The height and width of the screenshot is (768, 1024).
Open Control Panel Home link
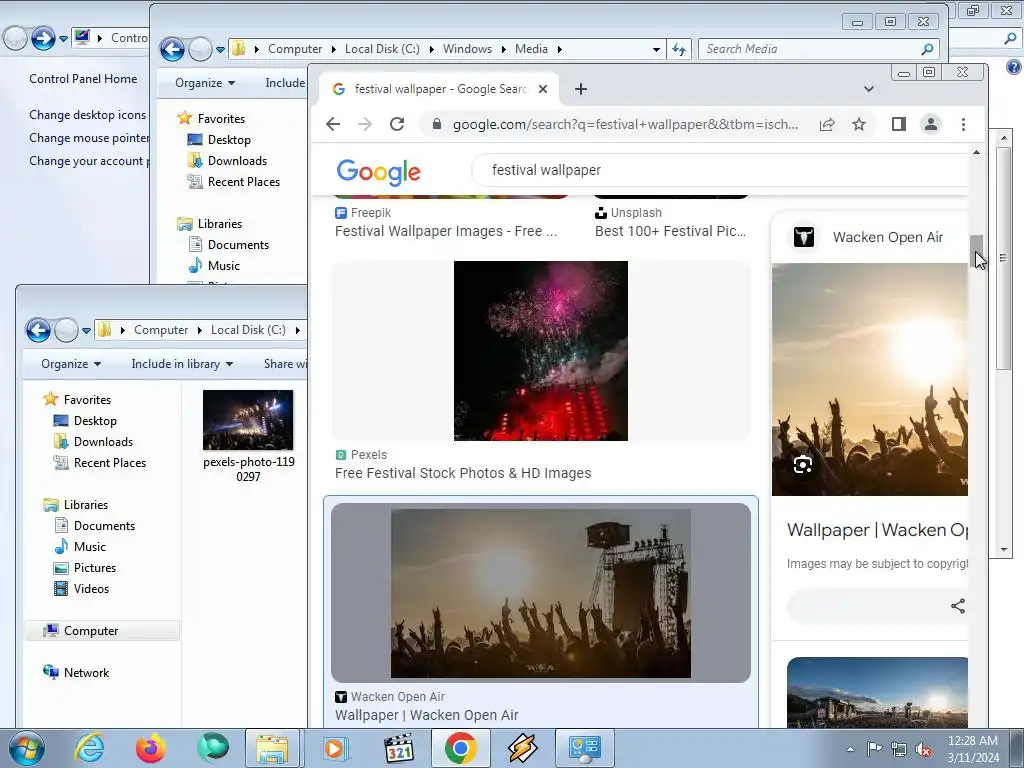tap(83, 78)
